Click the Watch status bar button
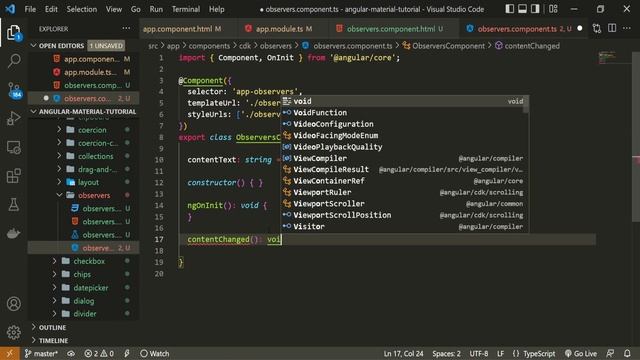This screenshot has height=360, width=640. (x=154, y=353)
